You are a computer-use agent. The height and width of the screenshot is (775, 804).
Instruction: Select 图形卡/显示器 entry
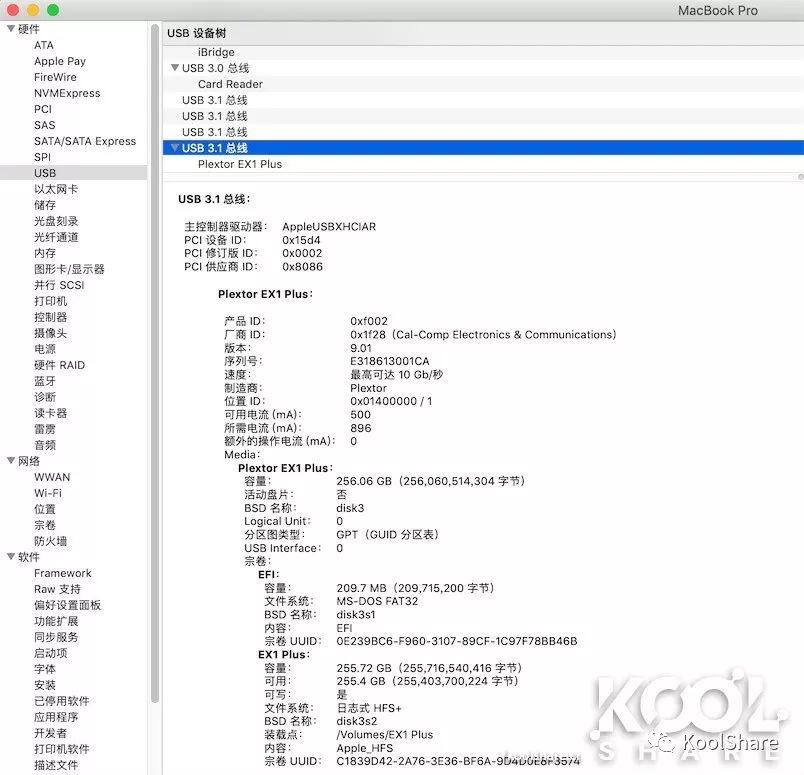(69, 269)
